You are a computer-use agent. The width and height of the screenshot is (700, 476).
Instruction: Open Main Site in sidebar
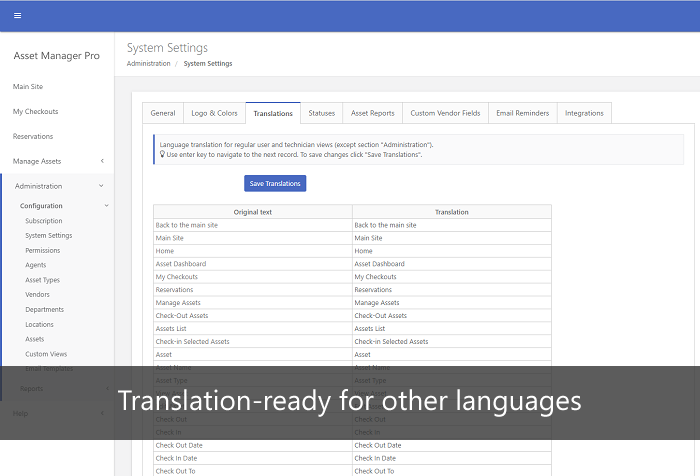28,87
